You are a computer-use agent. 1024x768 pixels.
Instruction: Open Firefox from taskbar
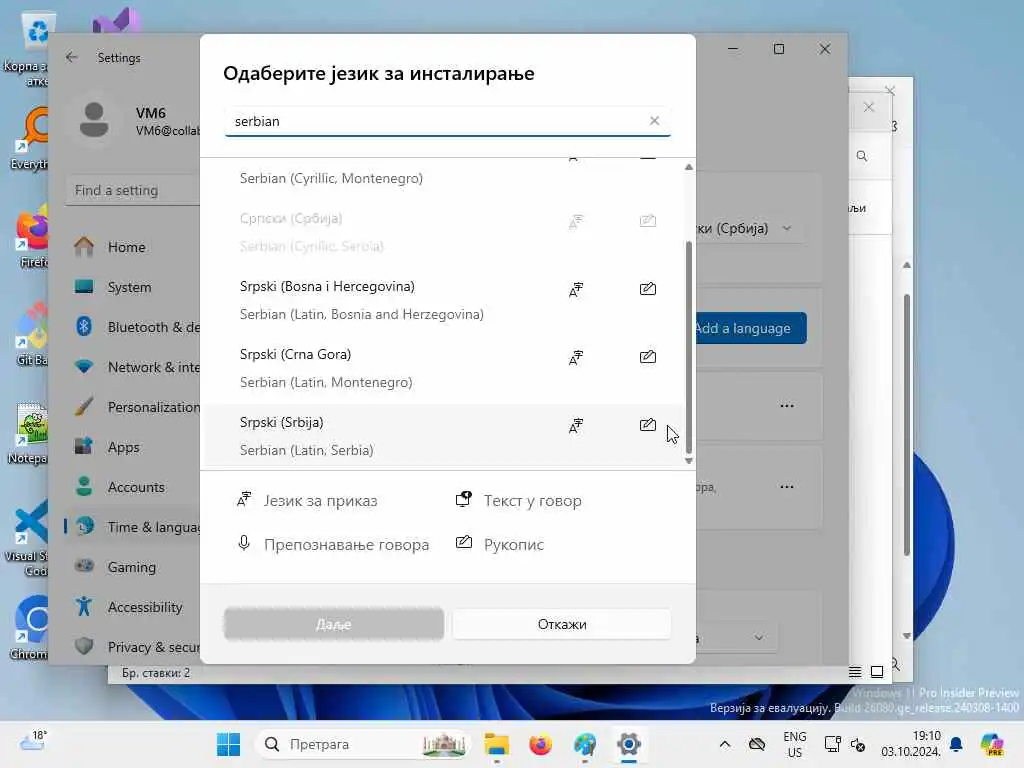click(541, 744)
